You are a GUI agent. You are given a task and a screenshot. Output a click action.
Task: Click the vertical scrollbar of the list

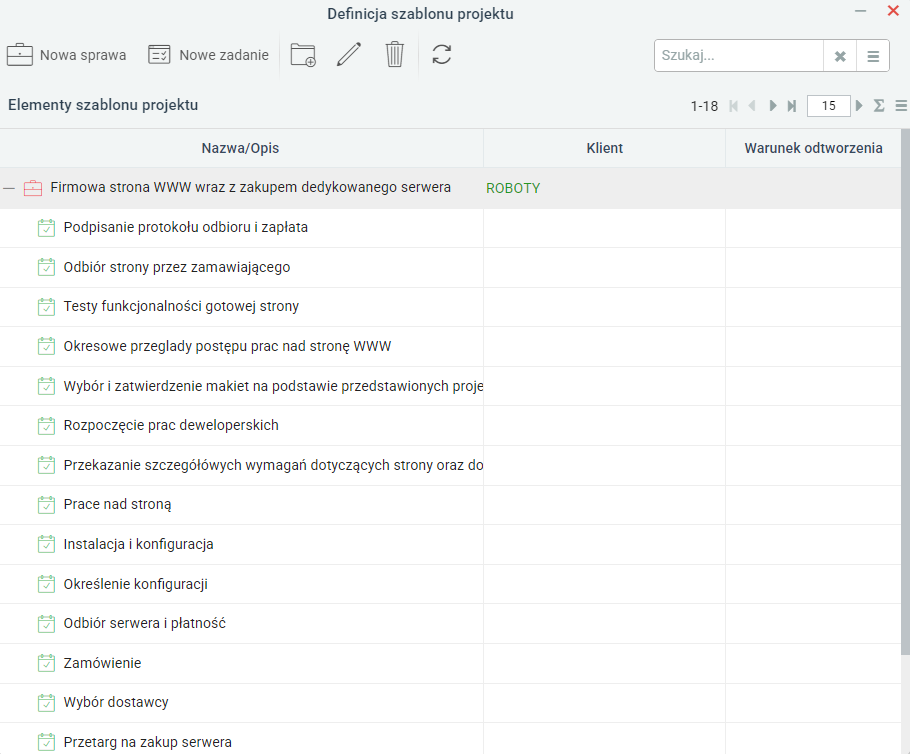tap(905, 392)
